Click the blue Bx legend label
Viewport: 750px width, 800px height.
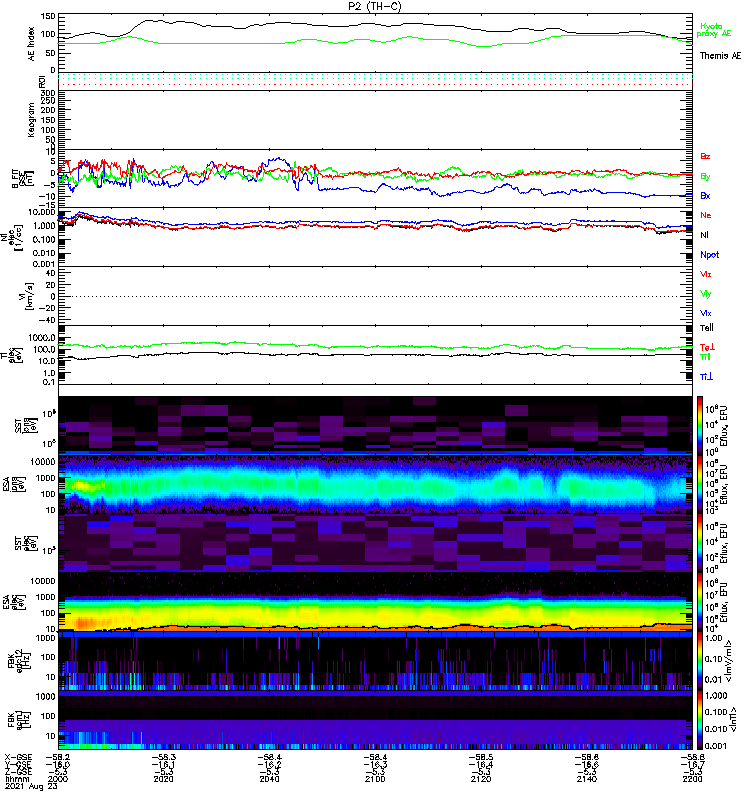705,196
